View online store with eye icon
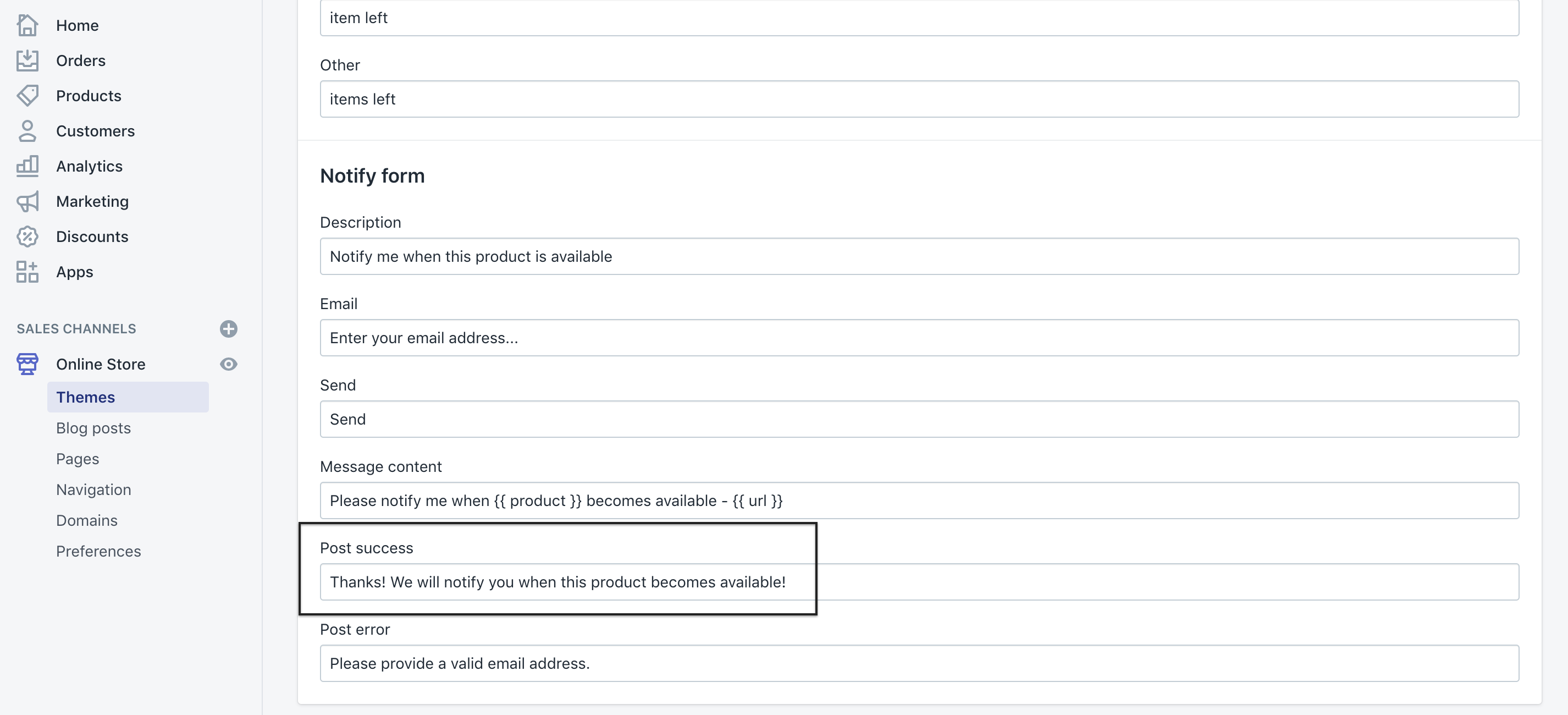Viewport: 1568px width, 715px height. click(228, 364)
